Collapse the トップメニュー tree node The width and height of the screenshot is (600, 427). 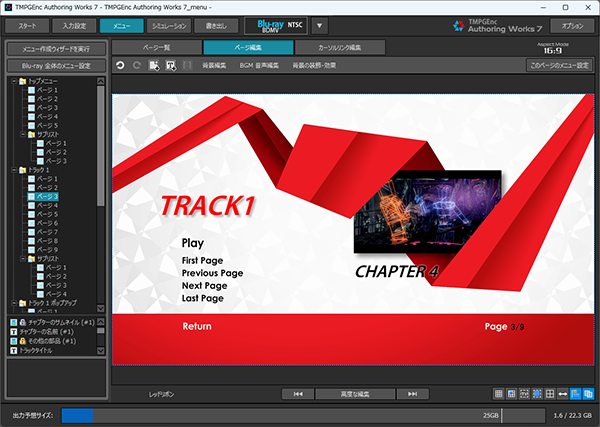tap(14, 81)
